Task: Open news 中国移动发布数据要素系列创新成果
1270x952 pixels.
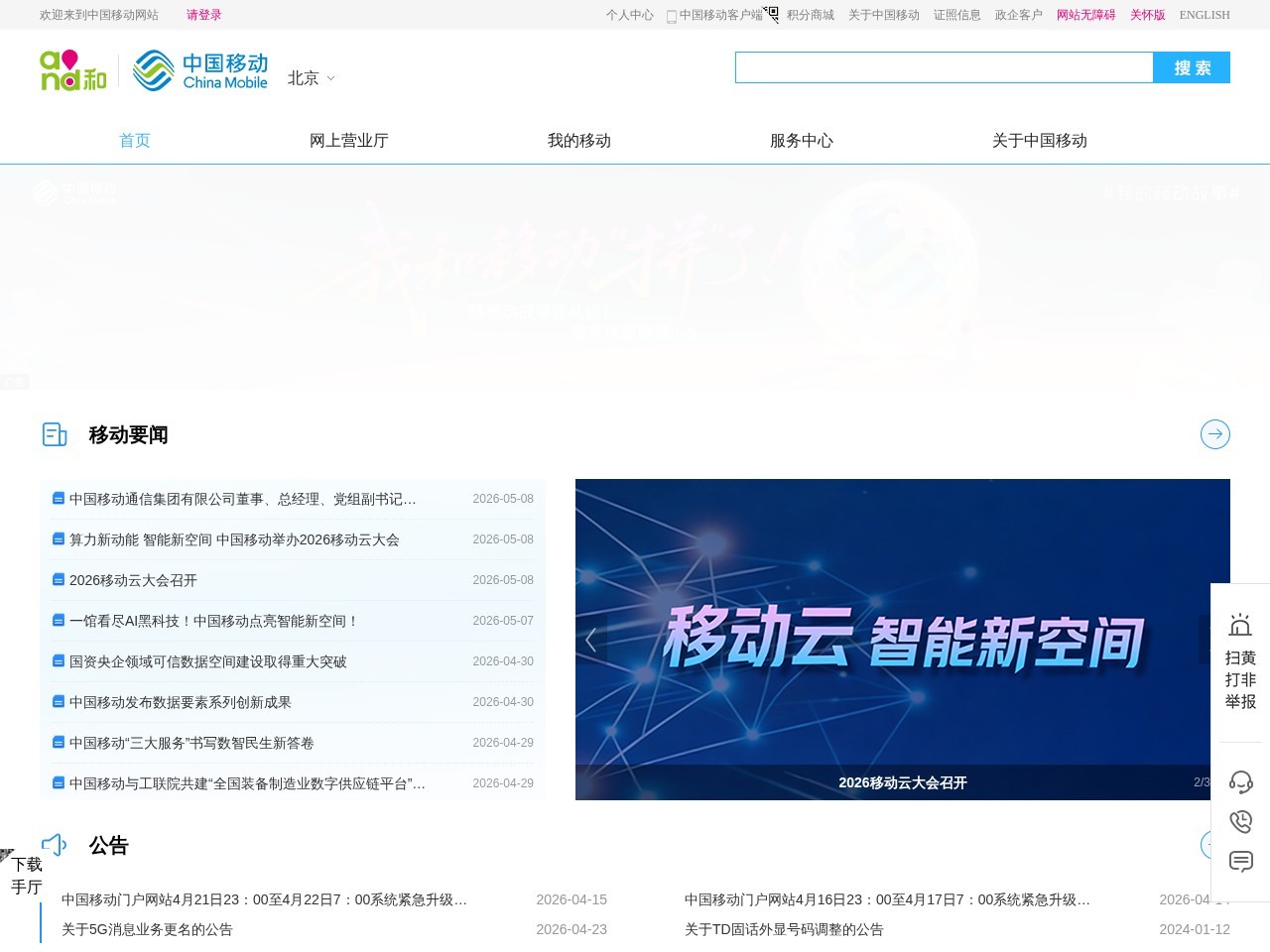Action: [181, 702]
